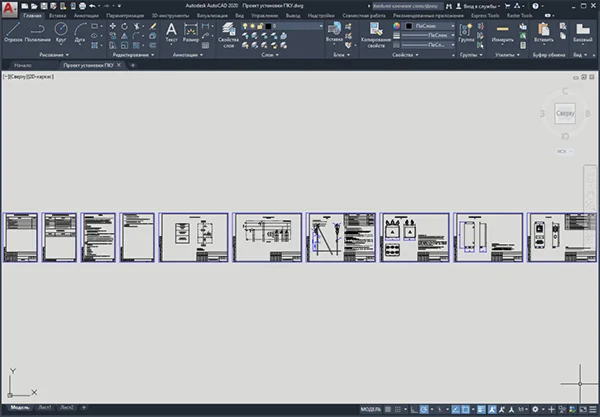The height and width of the screenshot is (417, 600).
Task: Toggle snap mode in status bar
Action: pyautogui.click(x=398, y=409)
